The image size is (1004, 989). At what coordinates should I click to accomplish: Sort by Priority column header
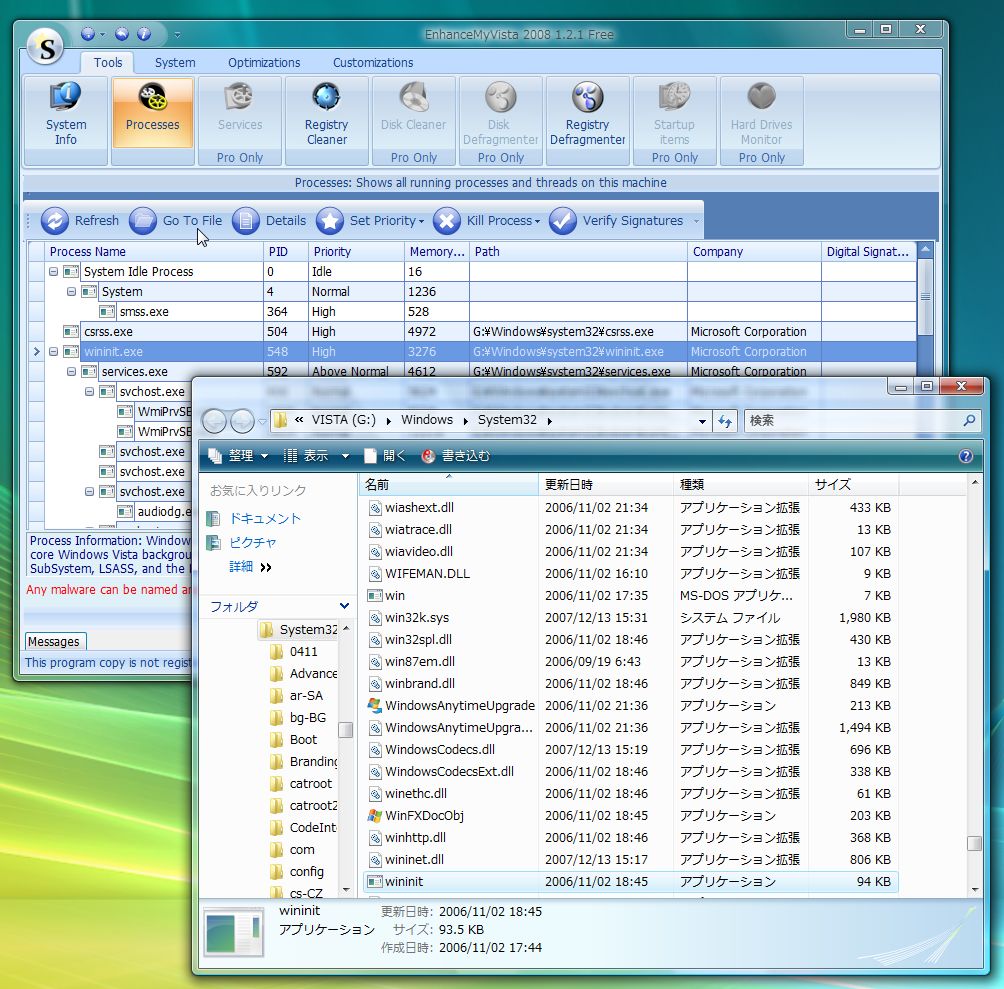(x=356, y=252)
